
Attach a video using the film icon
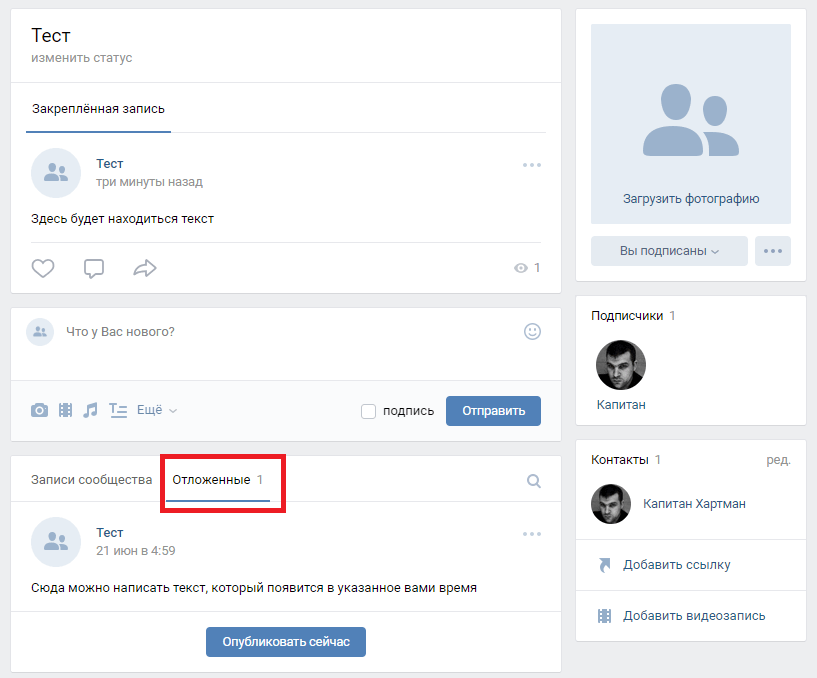65,410
